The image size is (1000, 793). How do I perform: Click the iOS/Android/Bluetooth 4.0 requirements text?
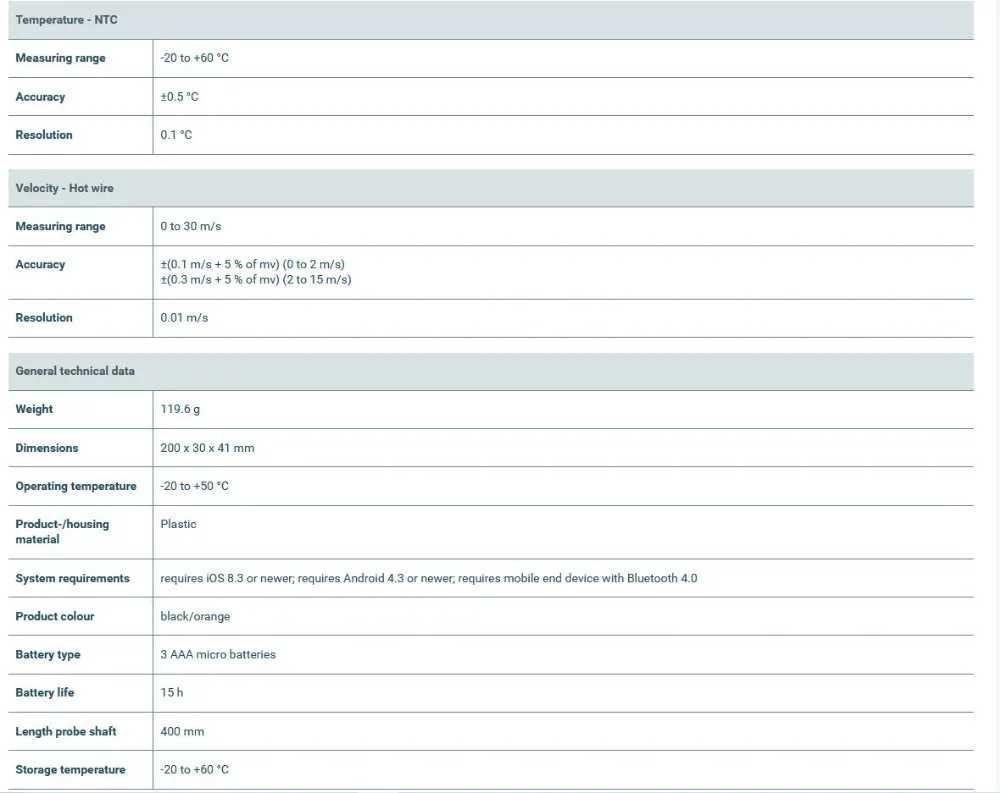point(429,579)
